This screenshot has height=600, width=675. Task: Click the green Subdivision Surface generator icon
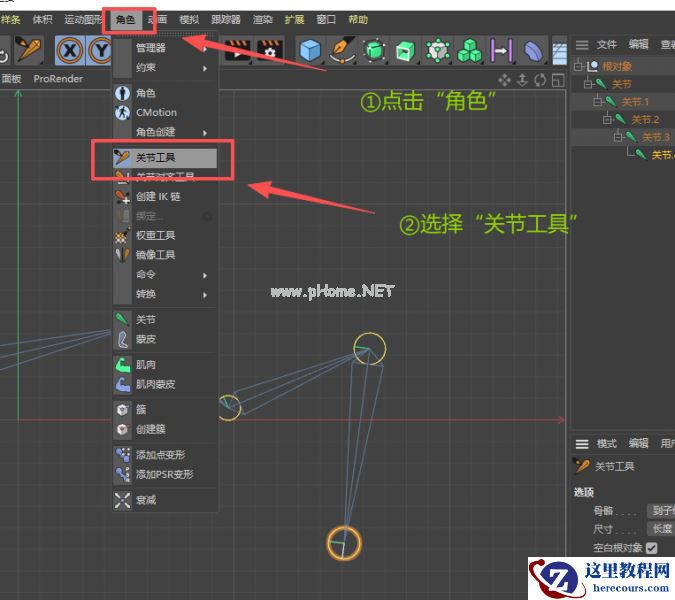pos(374,50)
